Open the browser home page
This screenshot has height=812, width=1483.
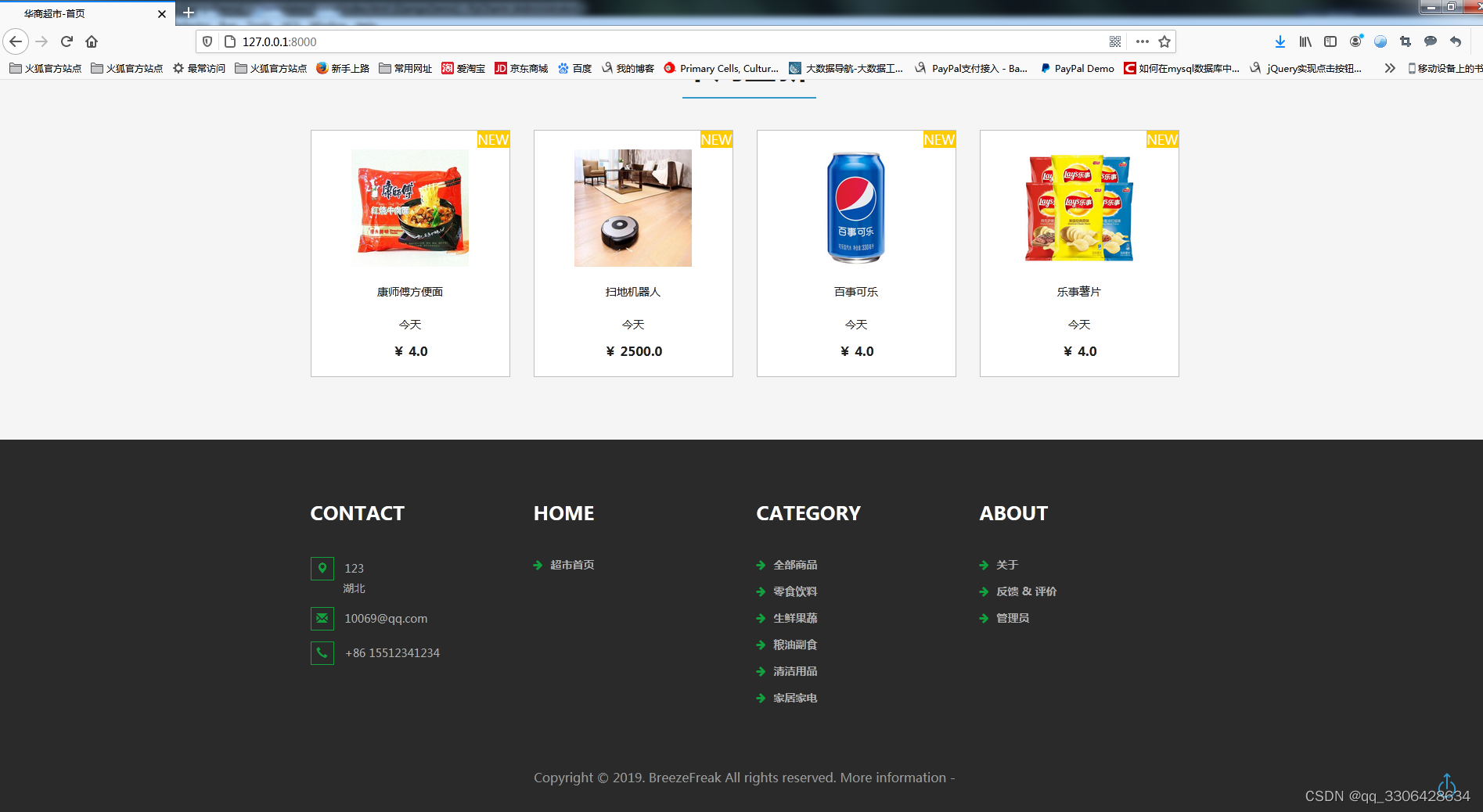click(x=92, y=41)
